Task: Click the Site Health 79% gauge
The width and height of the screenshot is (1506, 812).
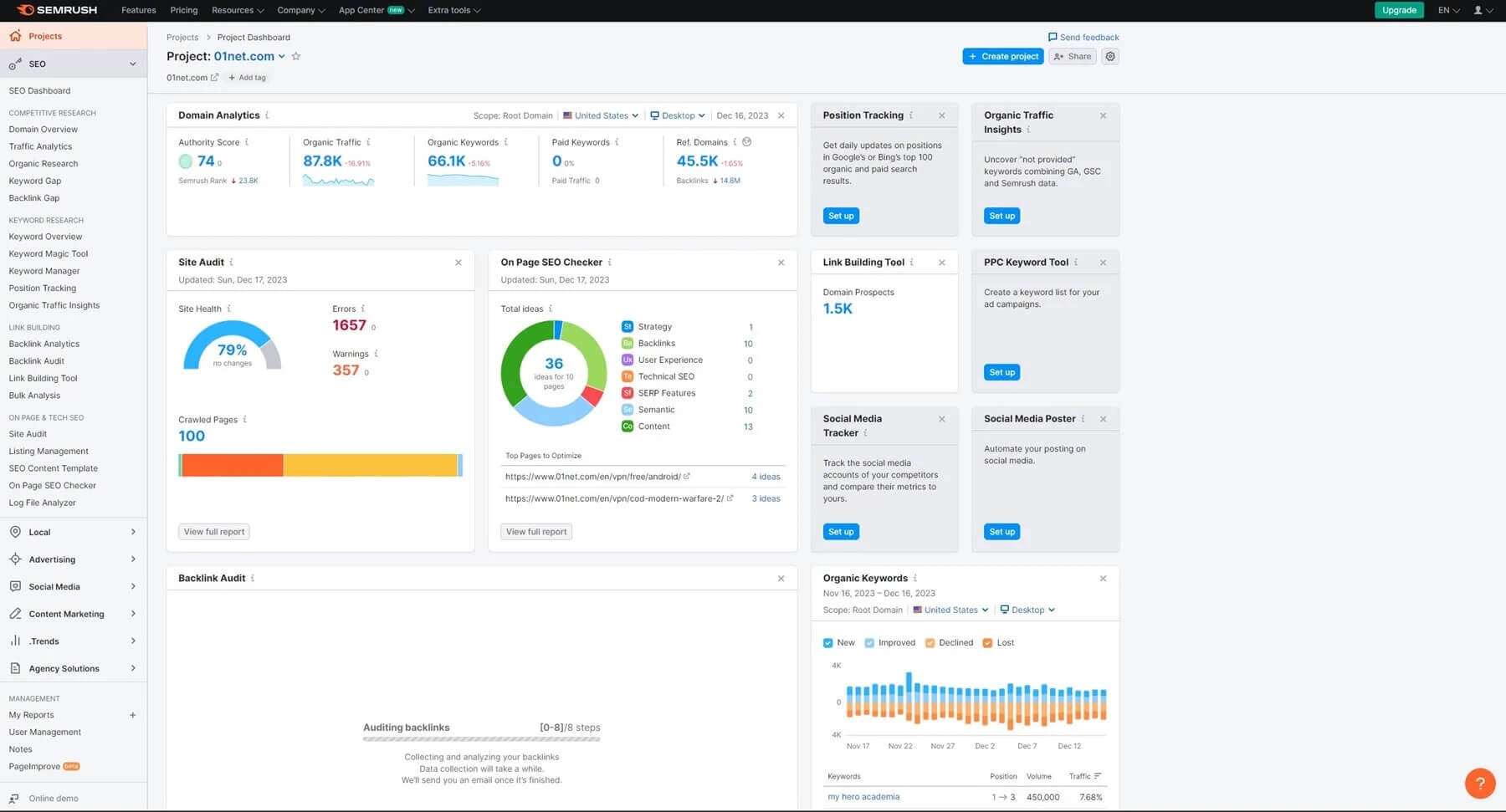Action: point(232,345)
